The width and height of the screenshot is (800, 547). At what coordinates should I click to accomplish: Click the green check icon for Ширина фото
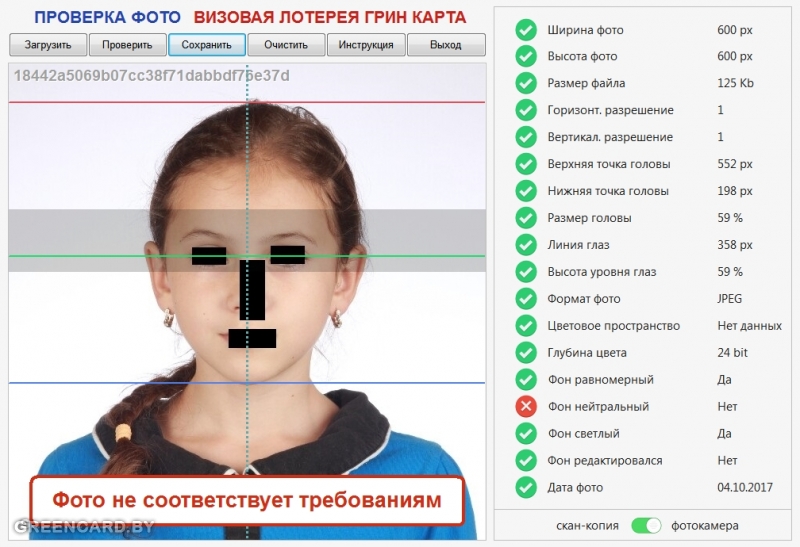[526, 30]
